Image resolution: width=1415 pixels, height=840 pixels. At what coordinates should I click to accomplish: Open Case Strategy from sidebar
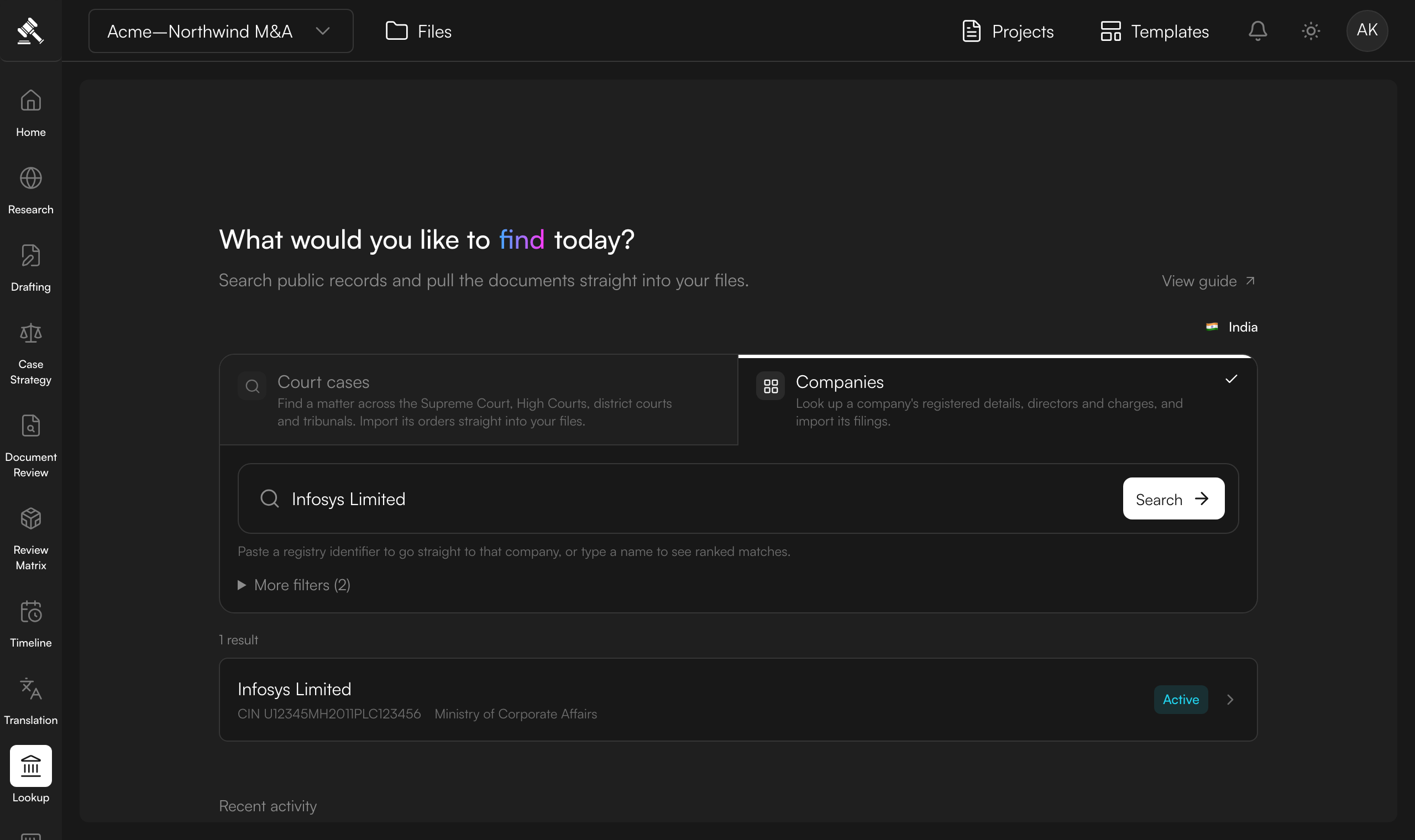point(30,354)
